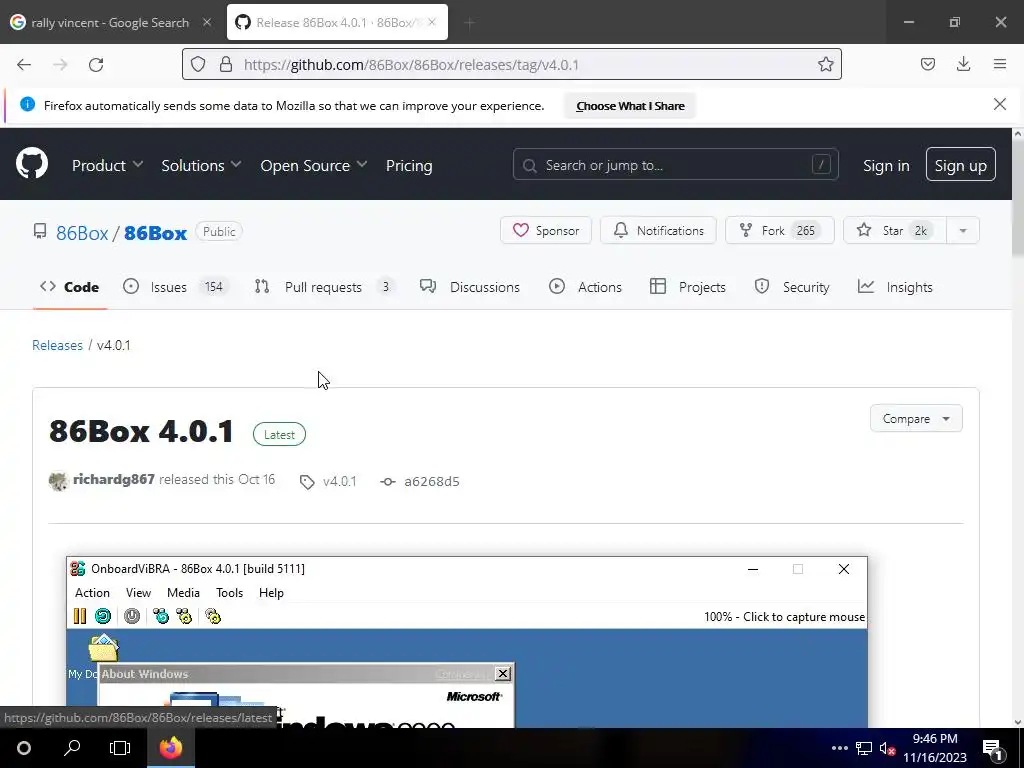Click the Notifications bell button
The width and height of the screenshot is (1024, 768).
point(658,230)
